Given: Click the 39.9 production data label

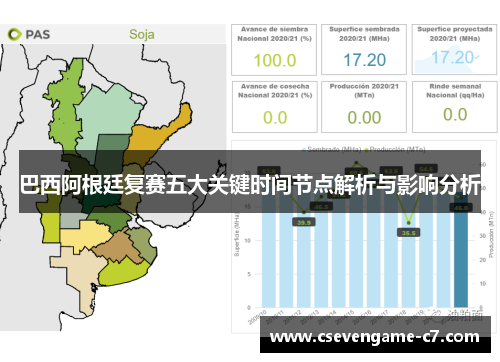Looking at the screenshot, I should (x=304, y=222).
